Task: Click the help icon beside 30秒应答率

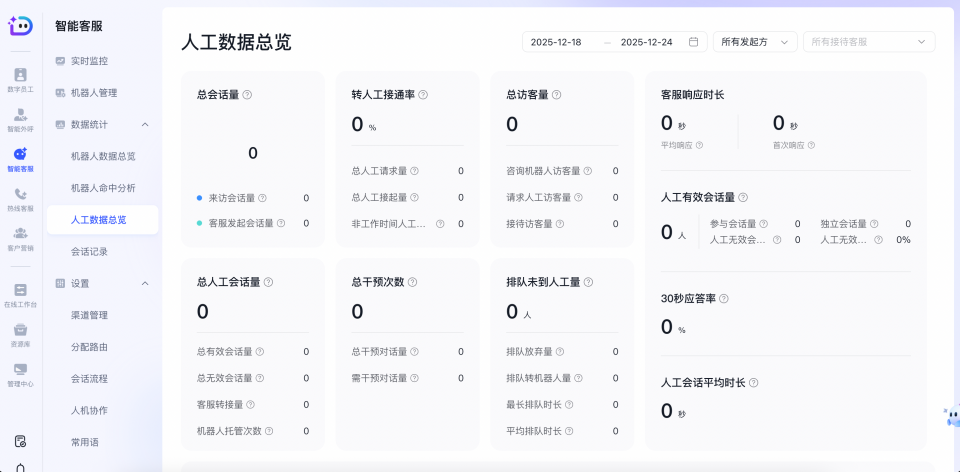Action: [x=724, y=298]
